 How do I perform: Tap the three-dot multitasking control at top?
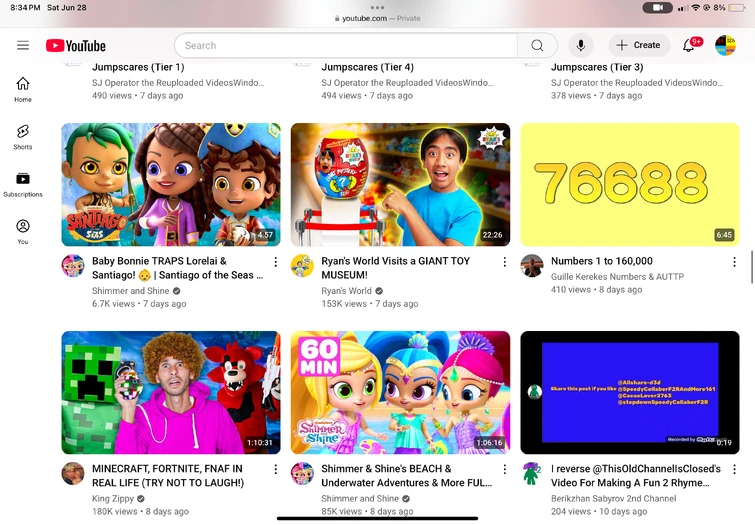[x=378, y=7]
